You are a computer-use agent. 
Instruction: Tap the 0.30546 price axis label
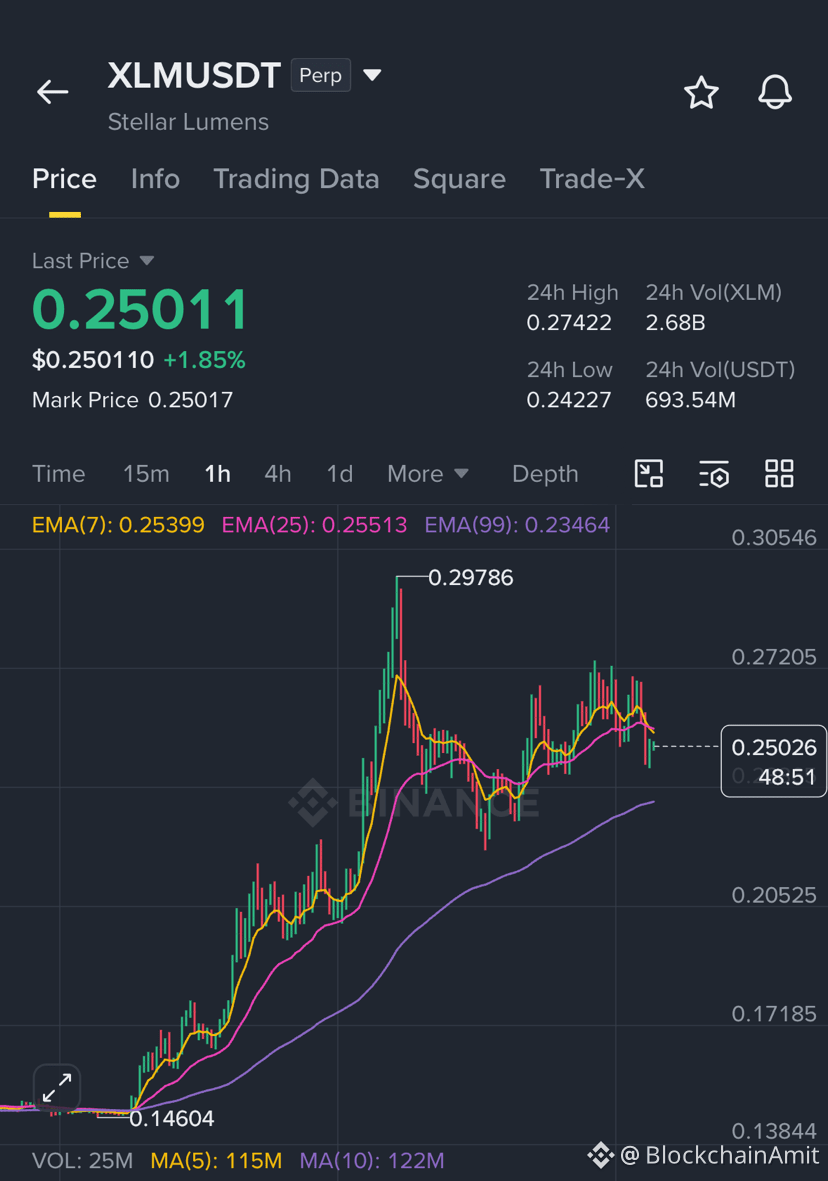[x=774, y=538]
